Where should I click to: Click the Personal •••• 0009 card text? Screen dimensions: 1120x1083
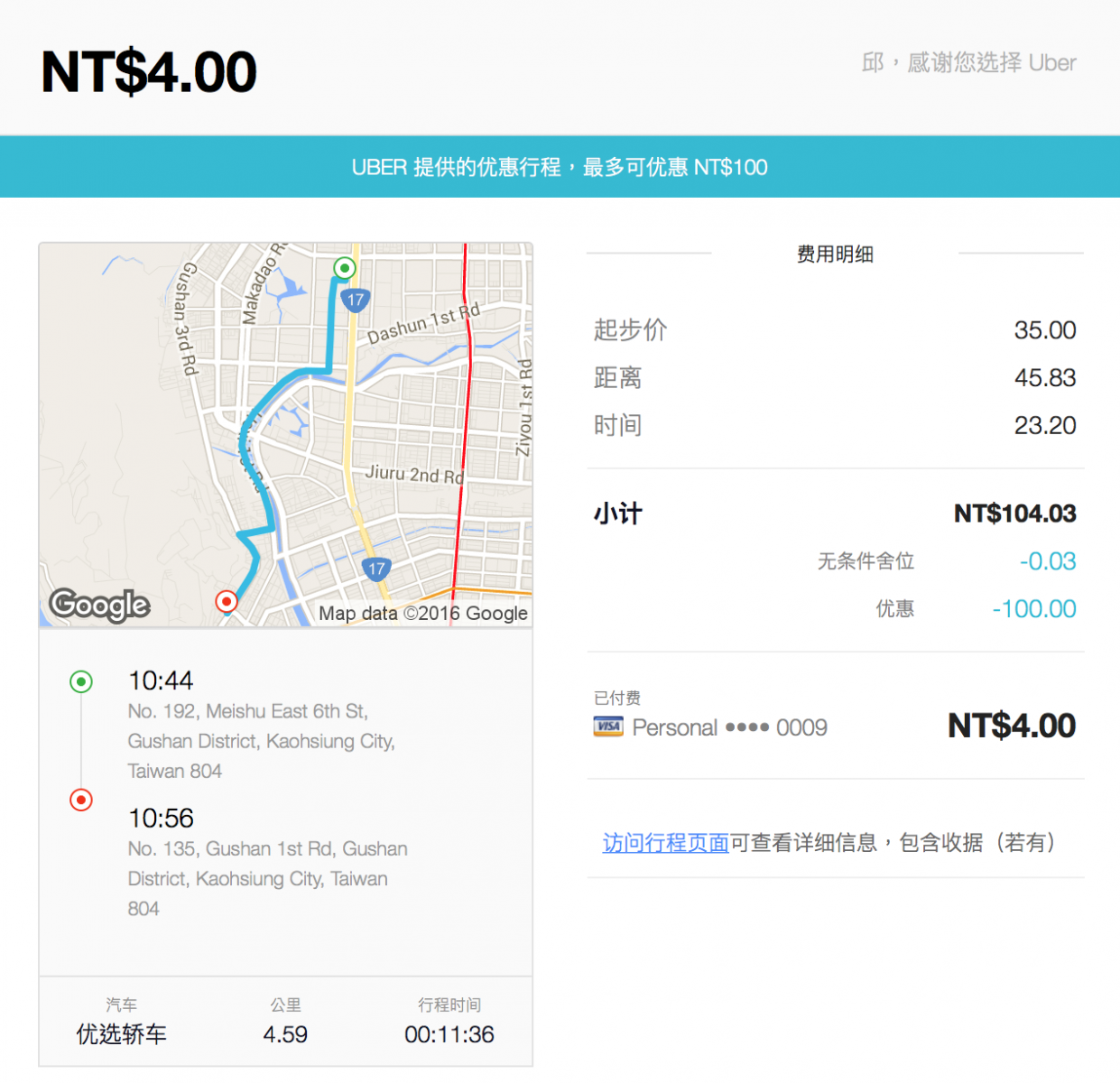pyautogui.click(x=729, y=727)
